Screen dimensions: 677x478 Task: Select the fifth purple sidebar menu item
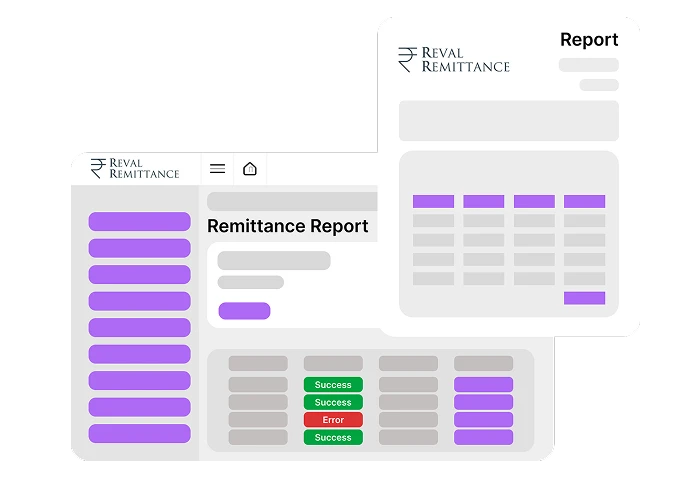pyautogui.click(x=139, y=328)
